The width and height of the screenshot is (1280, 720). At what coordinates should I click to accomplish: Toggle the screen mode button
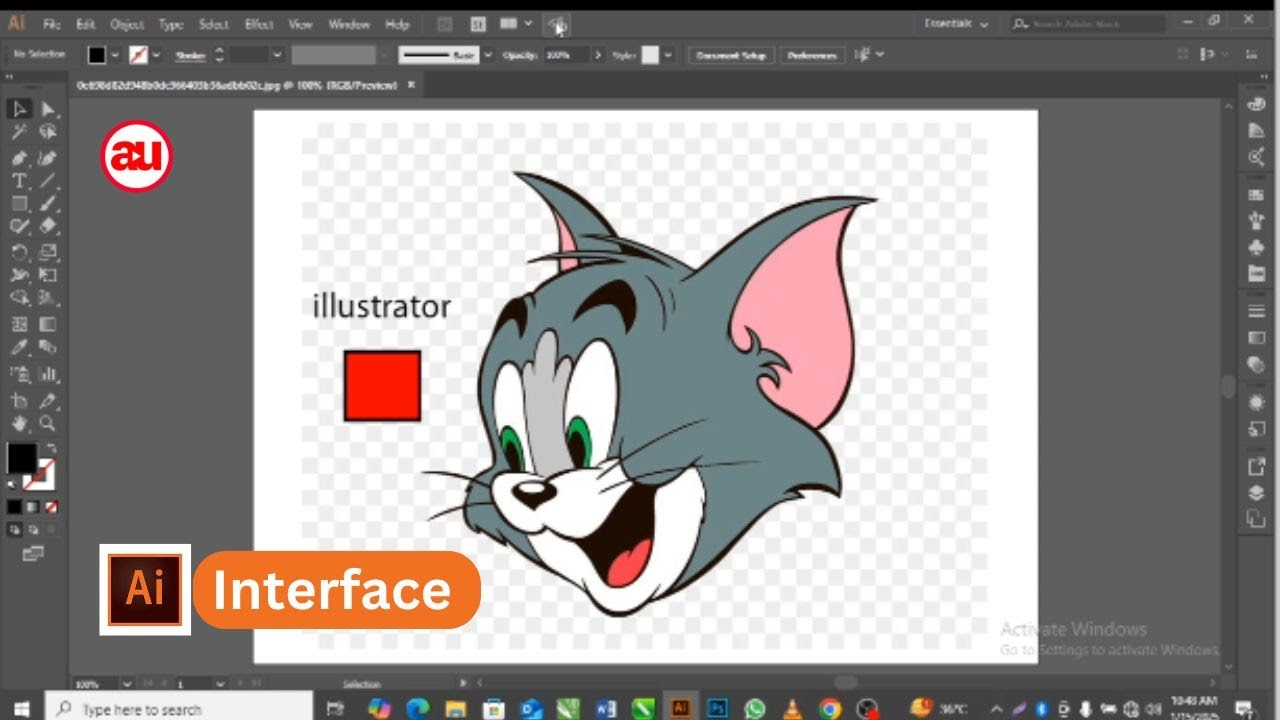pos(33,553)
